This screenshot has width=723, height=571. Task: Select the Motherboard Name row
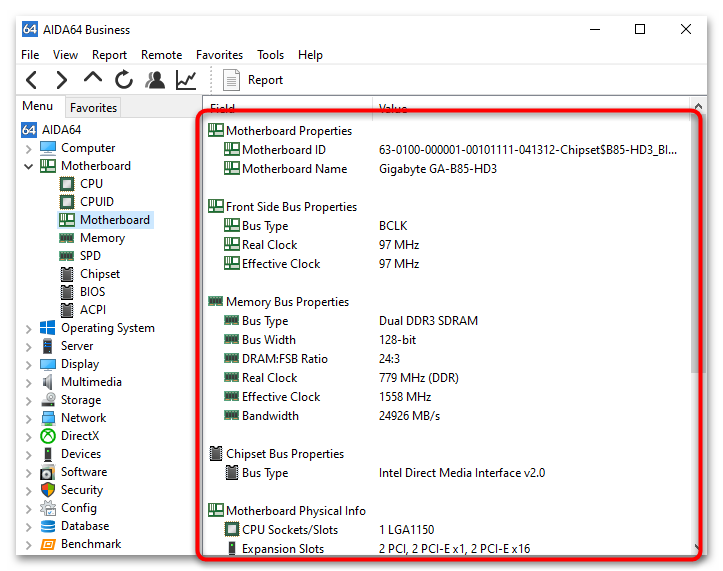pyautogui.click(x=450, y=169)
